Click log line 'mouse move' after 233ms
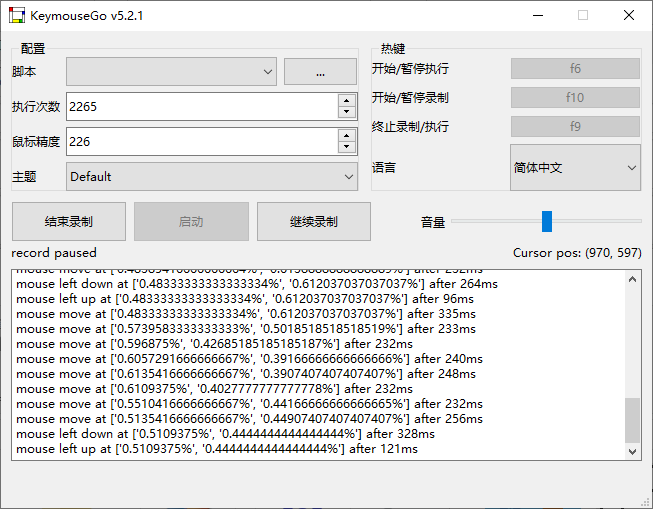The image size is (653, 509). 246,329
